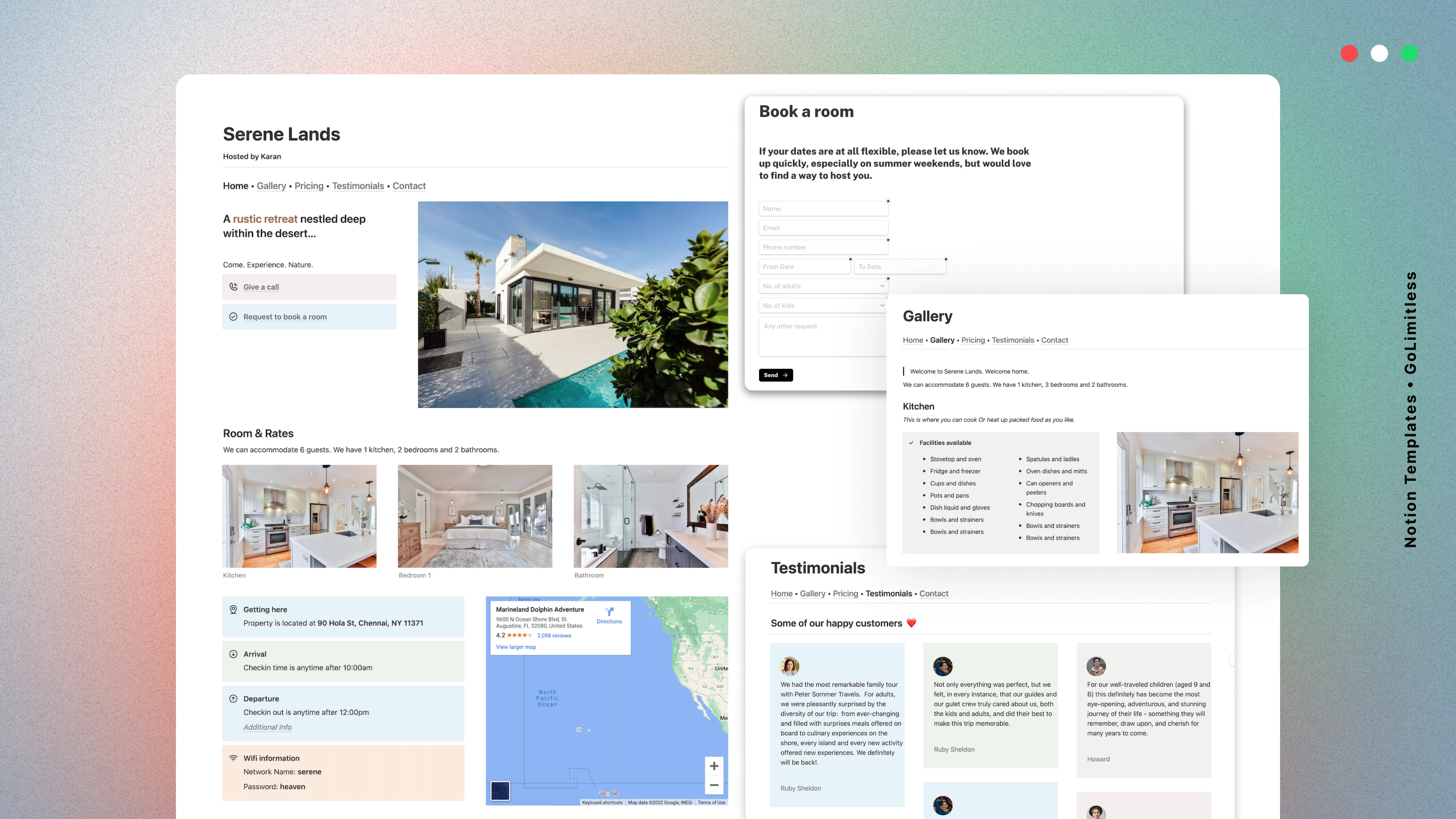The image size is (1456, 819).
Task: Toggle the map satellite layer thumbnail
Action: coord(500,791)
